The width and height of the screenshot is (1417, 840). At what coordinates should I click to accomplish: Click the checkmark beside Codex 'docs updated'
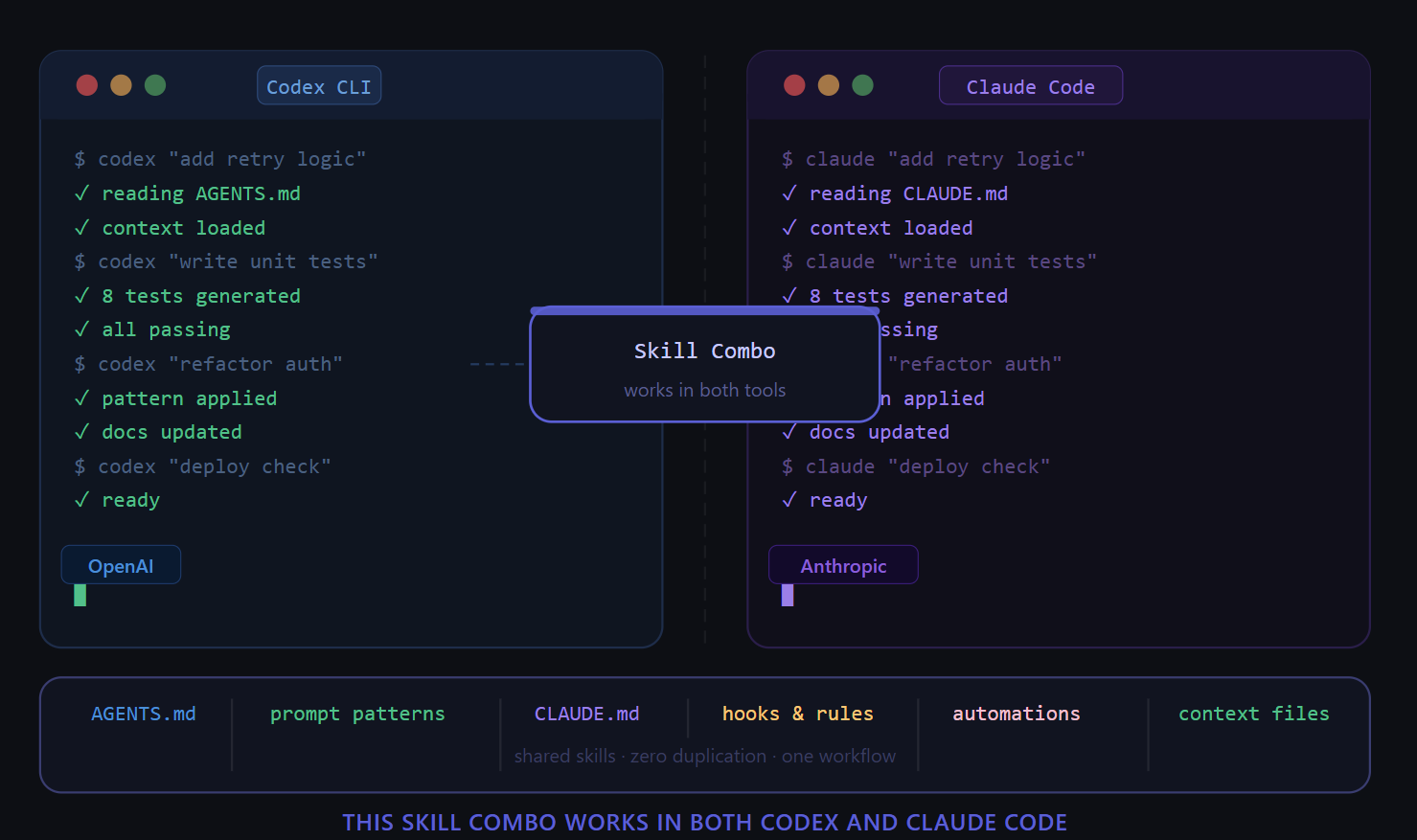pyautogui.click(x=81, y=432)
